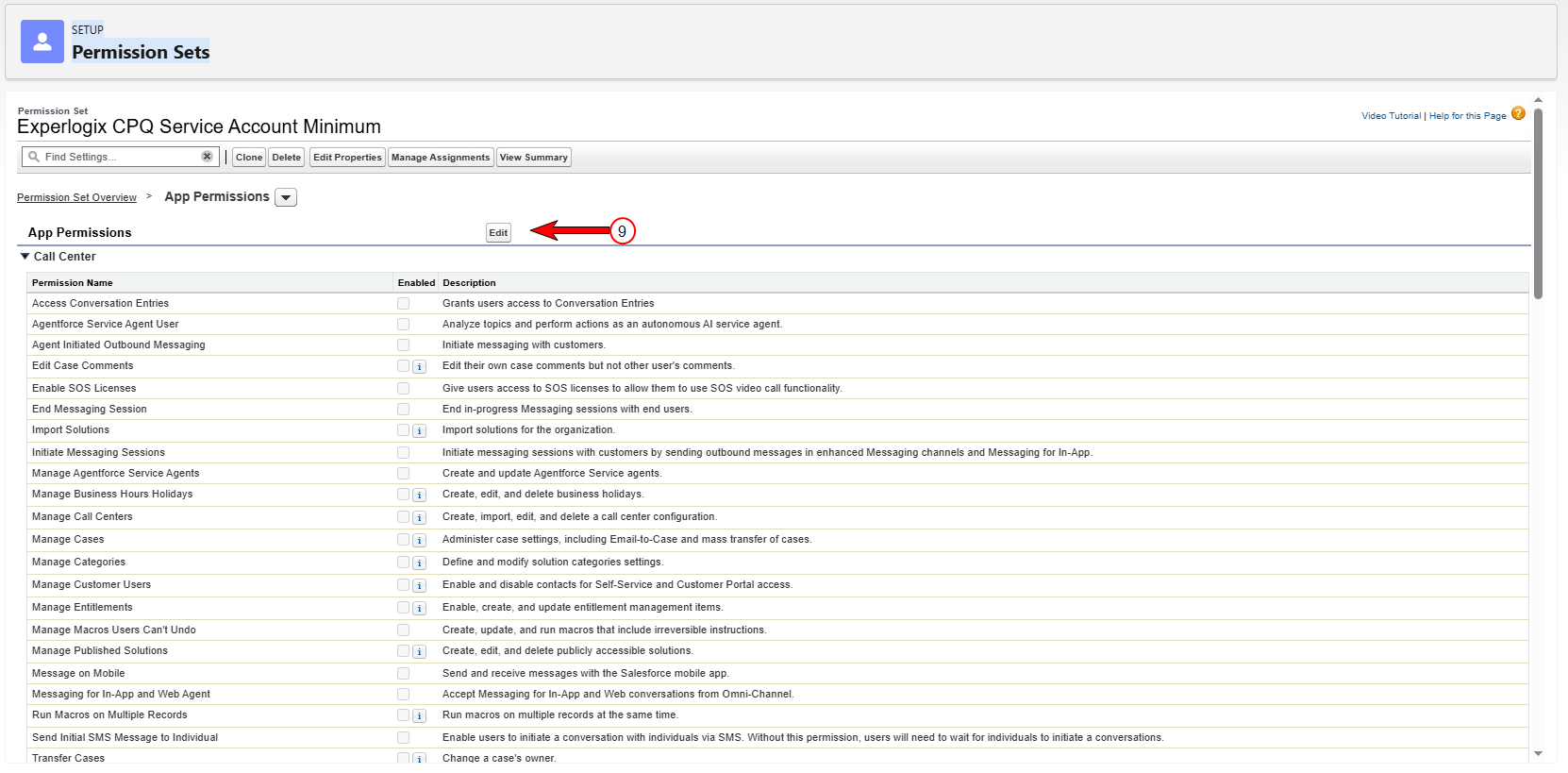Show info for Manage Cases
The height and width of the screenshot is (773, 1568).
pyautogui.click(x=420, y=540)
